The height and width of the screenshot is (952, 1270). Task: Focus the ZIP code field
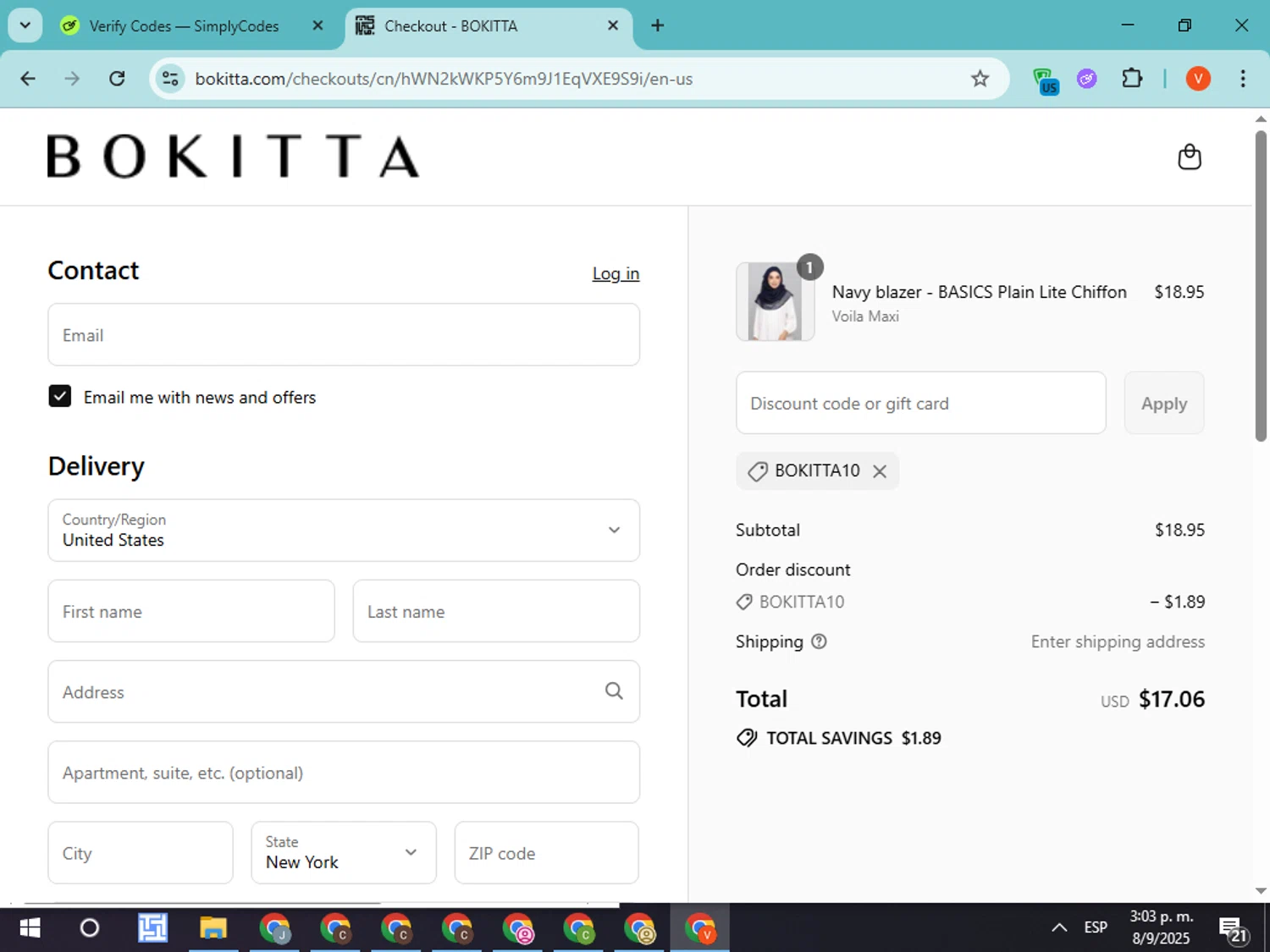(546, 852)
